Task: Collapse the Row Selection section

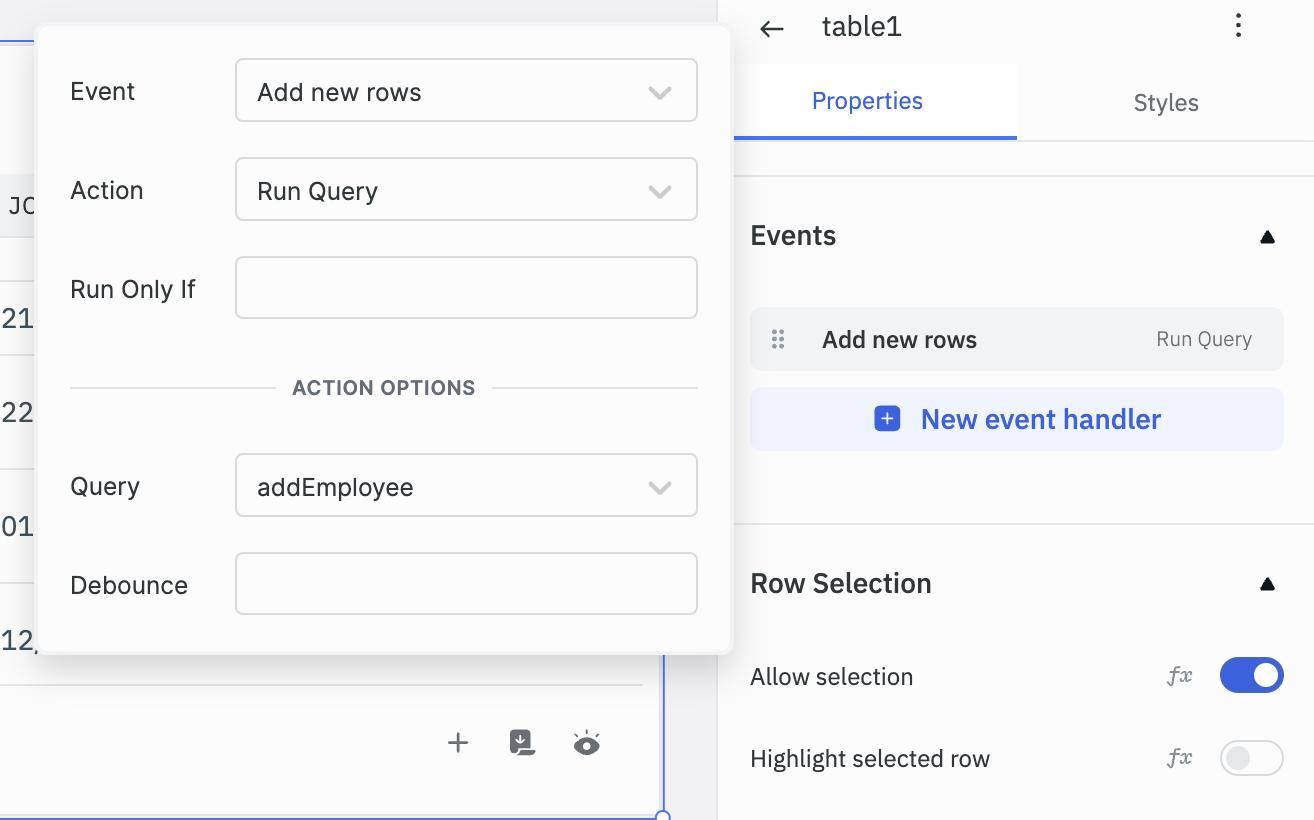Action: click(1267, 584)
